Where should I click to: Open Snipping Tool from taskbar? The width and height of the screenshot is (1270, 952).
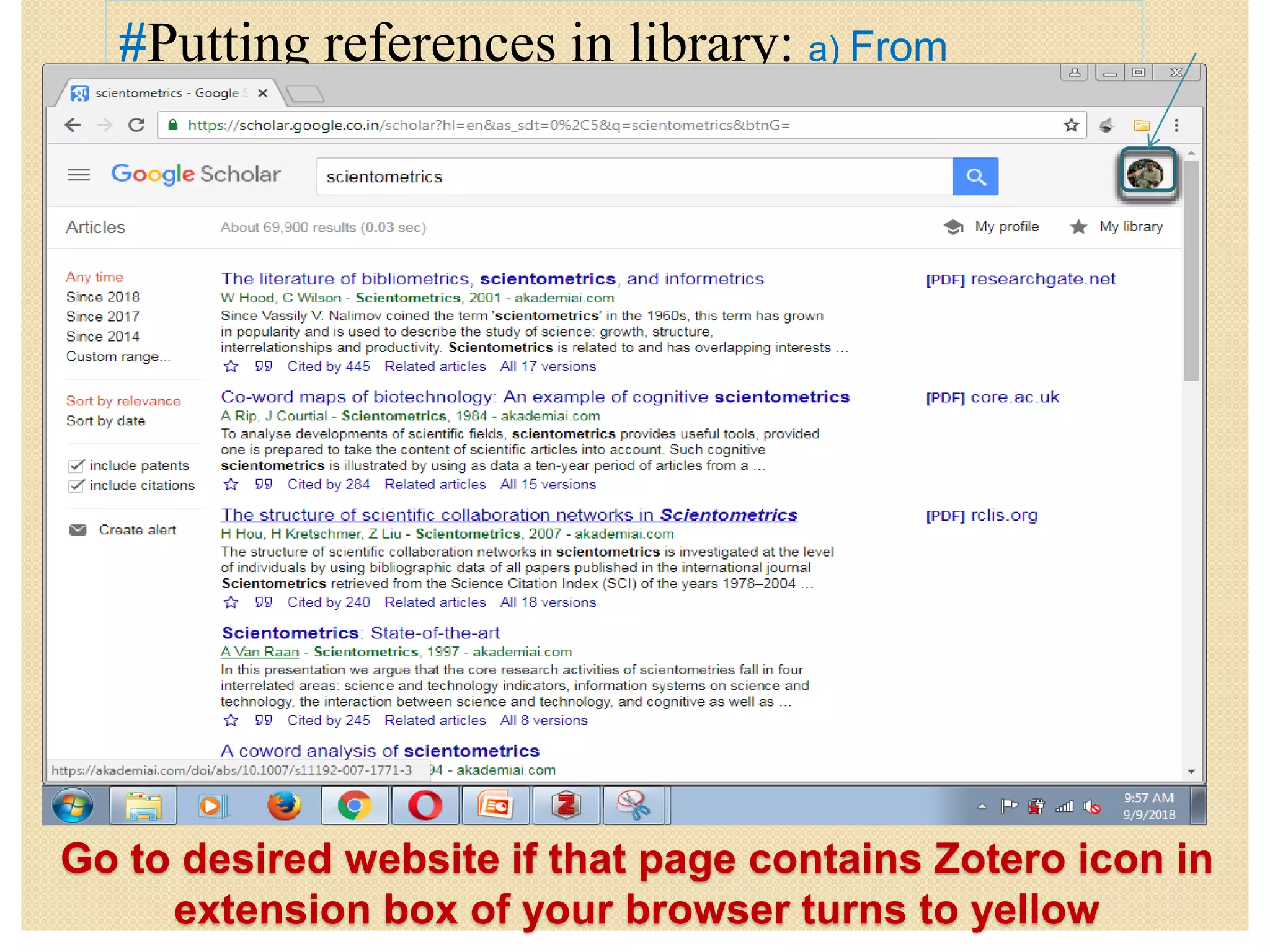point(634,806)
